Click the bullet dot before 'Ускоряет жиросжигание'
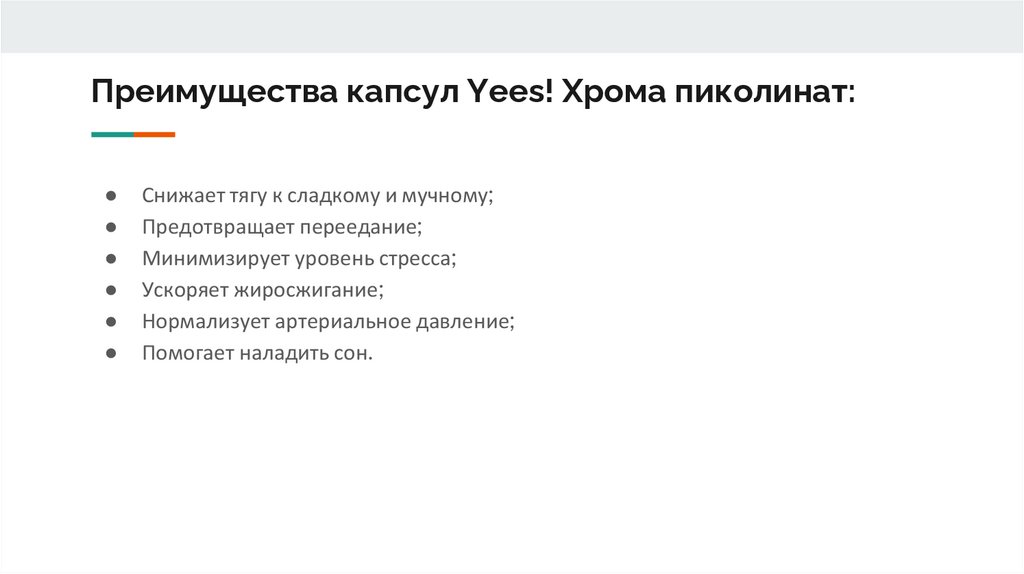Image resolution: width=1024 pixels, height=574 pixels. click(112, 291)
